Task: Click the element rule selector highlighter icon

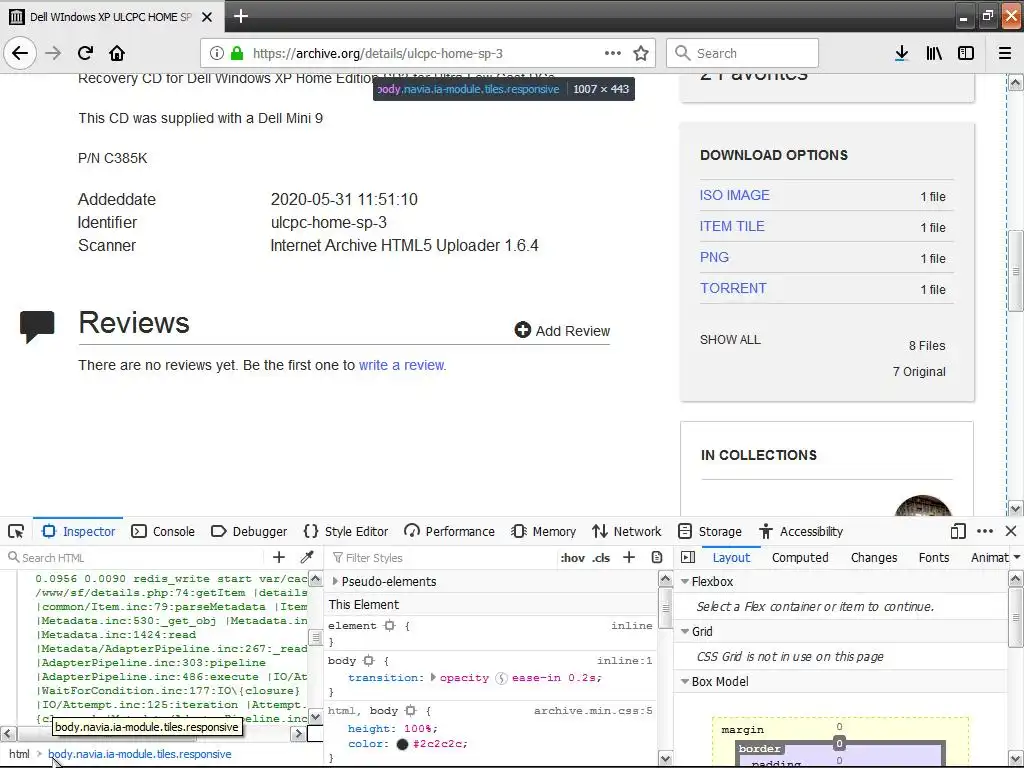Action: [x=390, y=626]
